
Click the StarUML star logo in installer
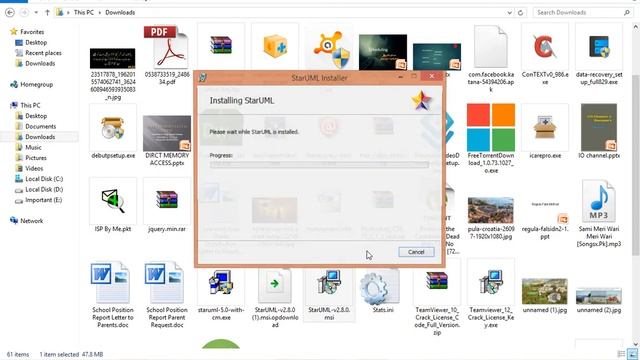[421, 100]
